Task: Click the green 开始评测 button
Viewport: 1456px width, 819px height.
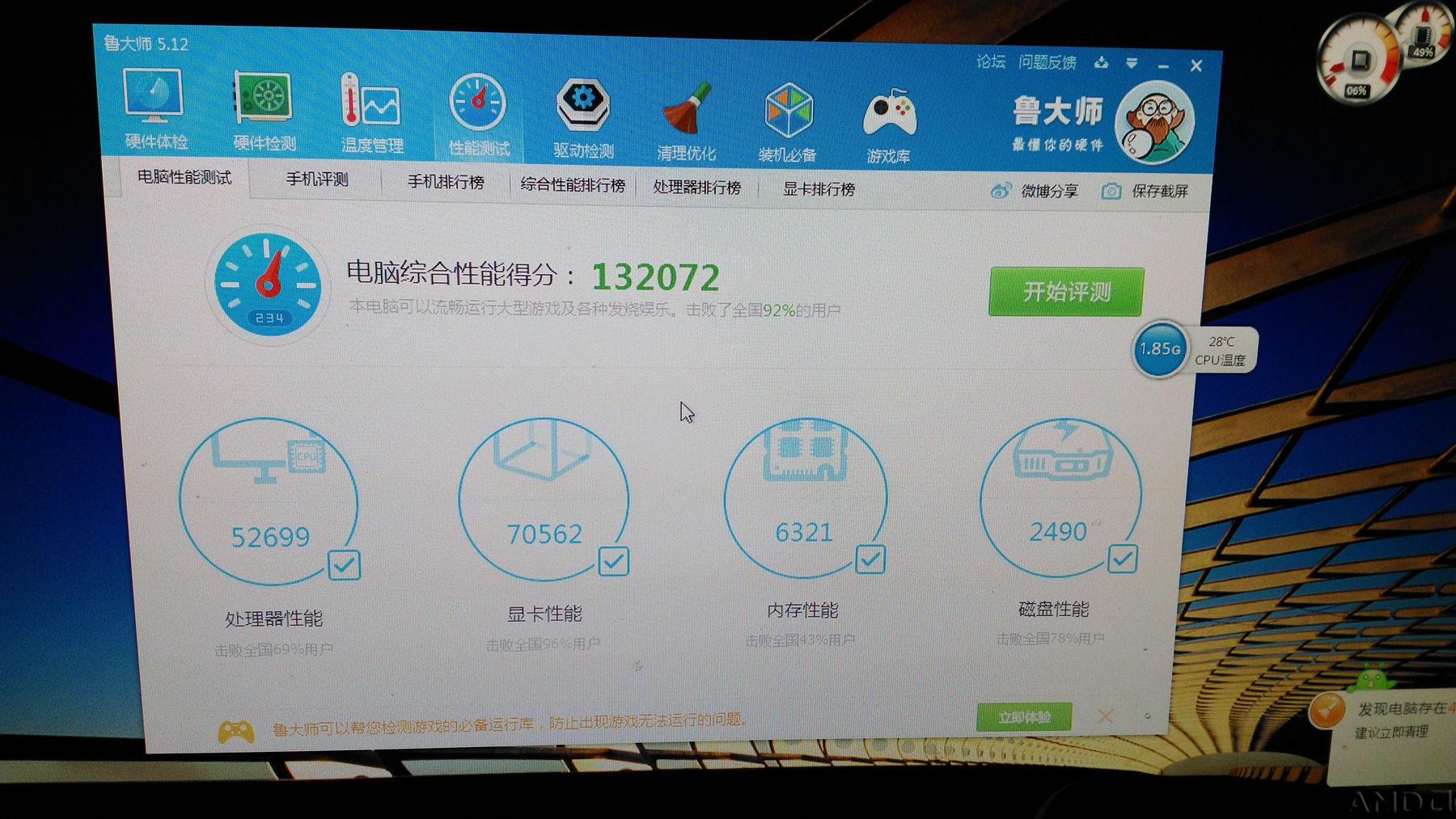Action: (x=1066, y=291)
